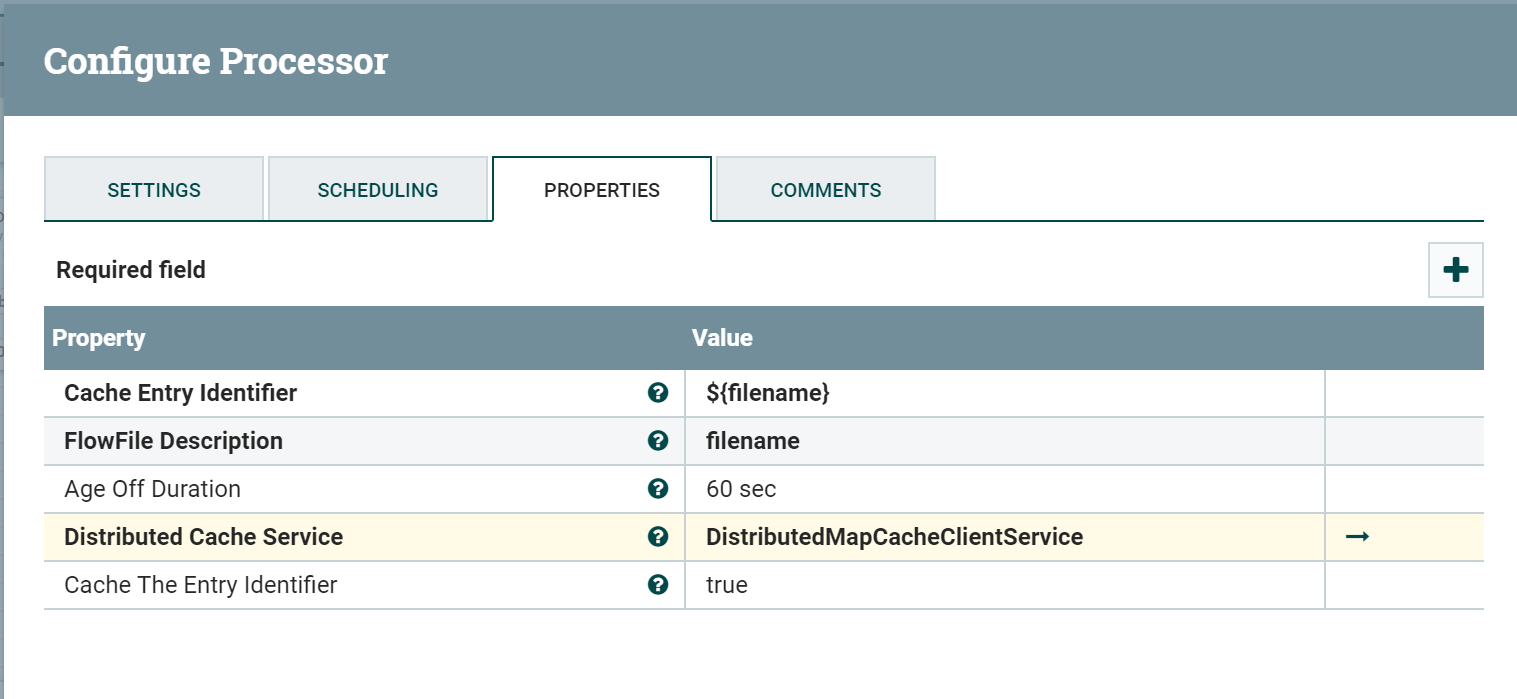The width and height of the screenshot is (1517, 699).
Task: Click the Configure Processor title
Action: click(x=215, y=61)
